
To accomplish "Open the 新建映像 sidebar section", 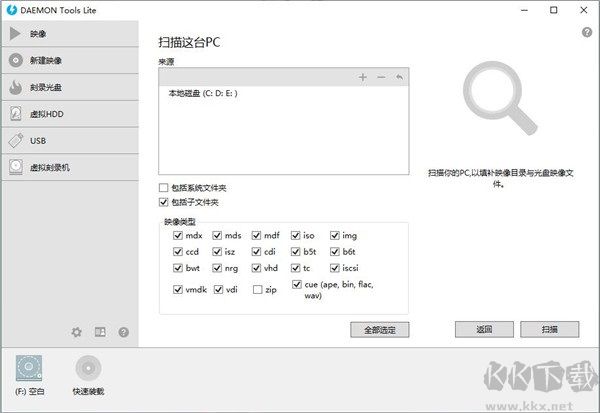I will (x=70, y=60).
